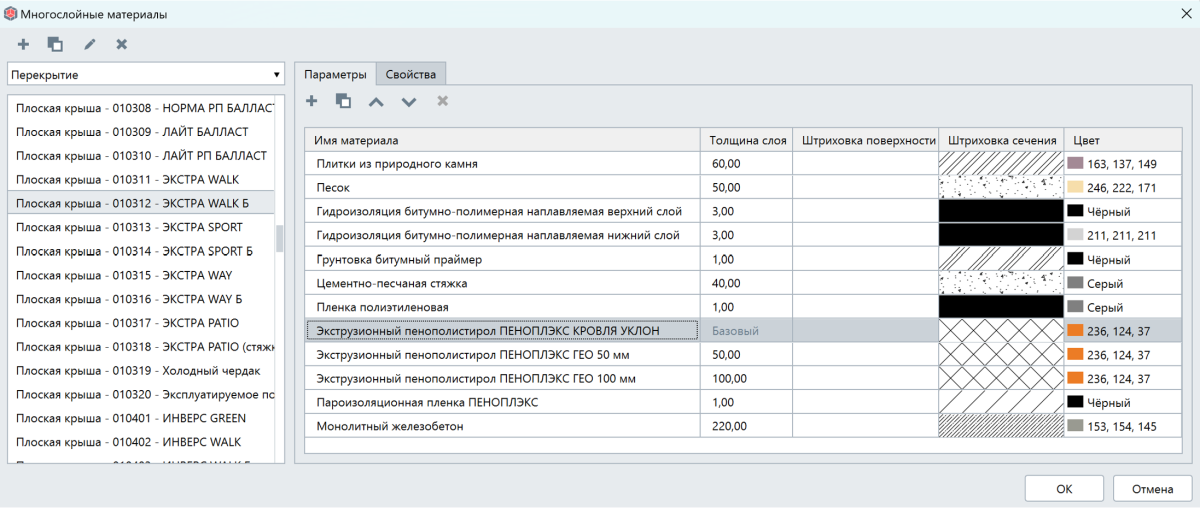Move the selected layer up
Image resolution: width=1200 pixels, height=508 pixels.
tap(376, 101)
